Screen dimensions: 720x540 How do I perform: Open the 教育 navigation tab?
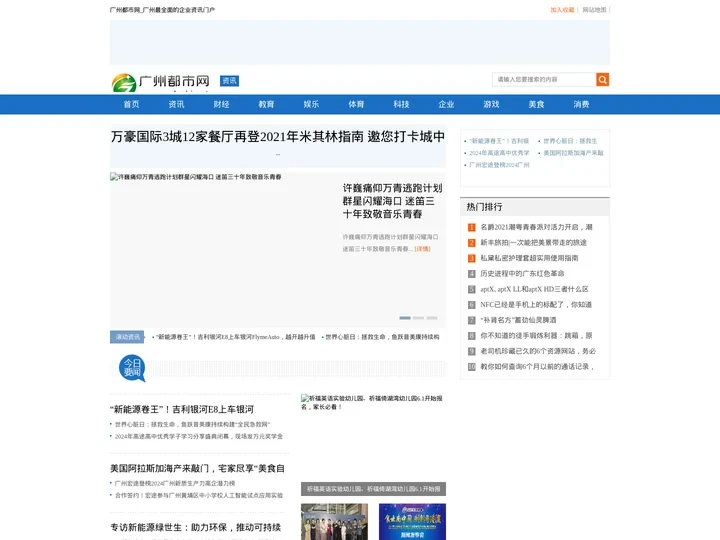[266, 104]
